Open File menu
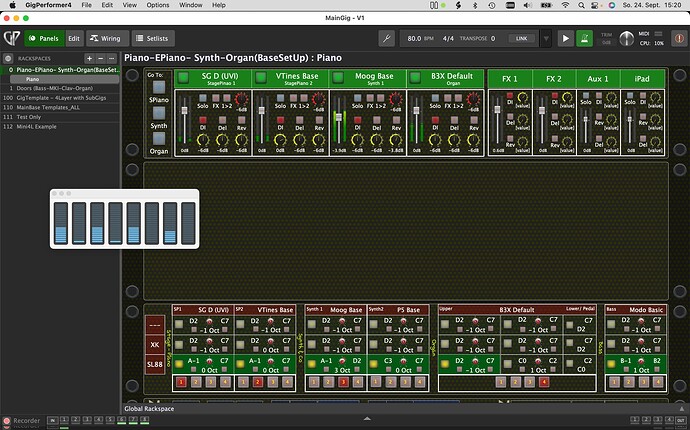 (87, 5)
